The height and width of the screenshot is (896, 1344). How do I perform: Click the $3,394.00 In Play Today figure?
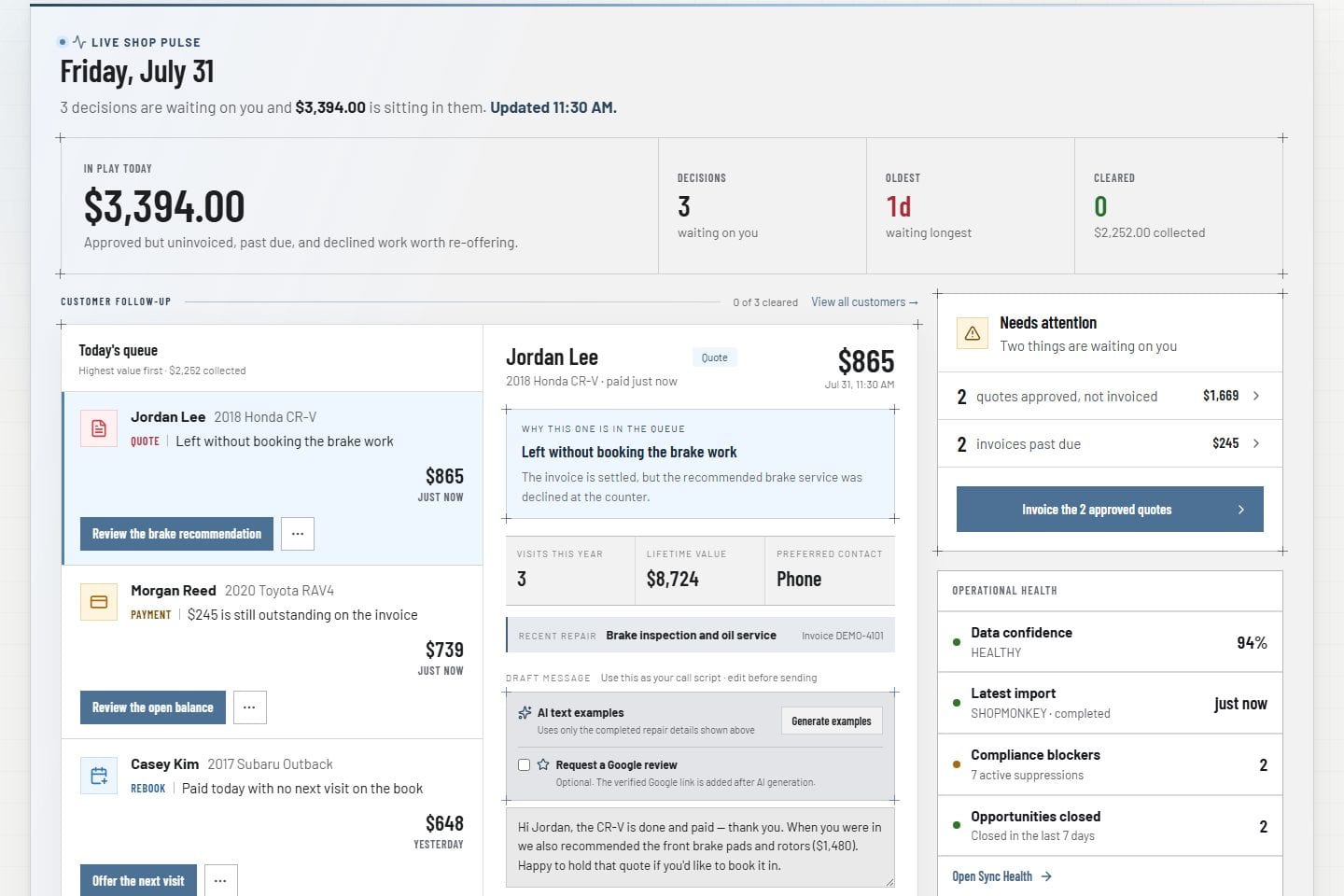pos(164,206)
